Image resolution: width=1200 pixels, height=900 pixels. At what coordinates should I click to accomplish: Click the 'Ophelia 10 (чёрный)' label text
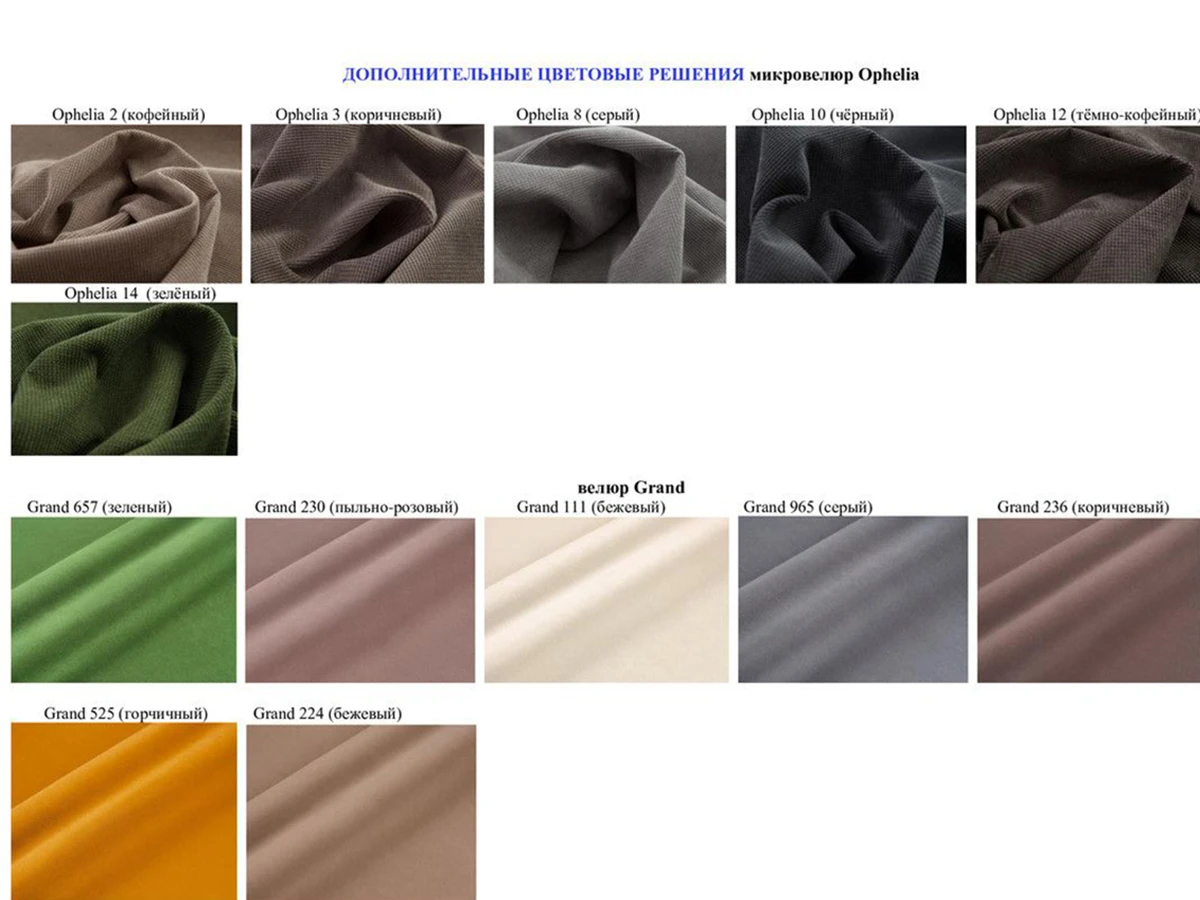[822, 115]
